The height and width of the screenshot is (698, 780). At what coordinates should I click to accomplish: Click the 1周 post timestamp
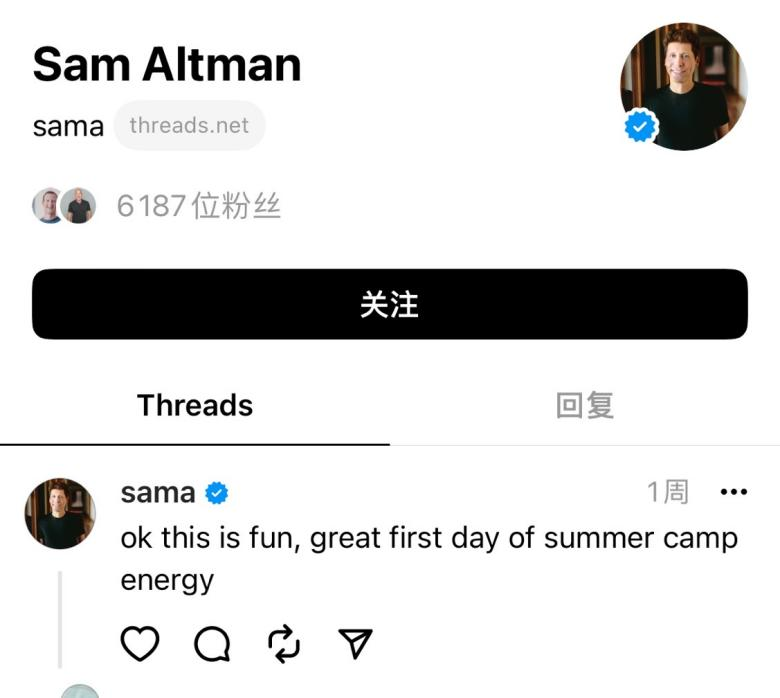point(667,492)
